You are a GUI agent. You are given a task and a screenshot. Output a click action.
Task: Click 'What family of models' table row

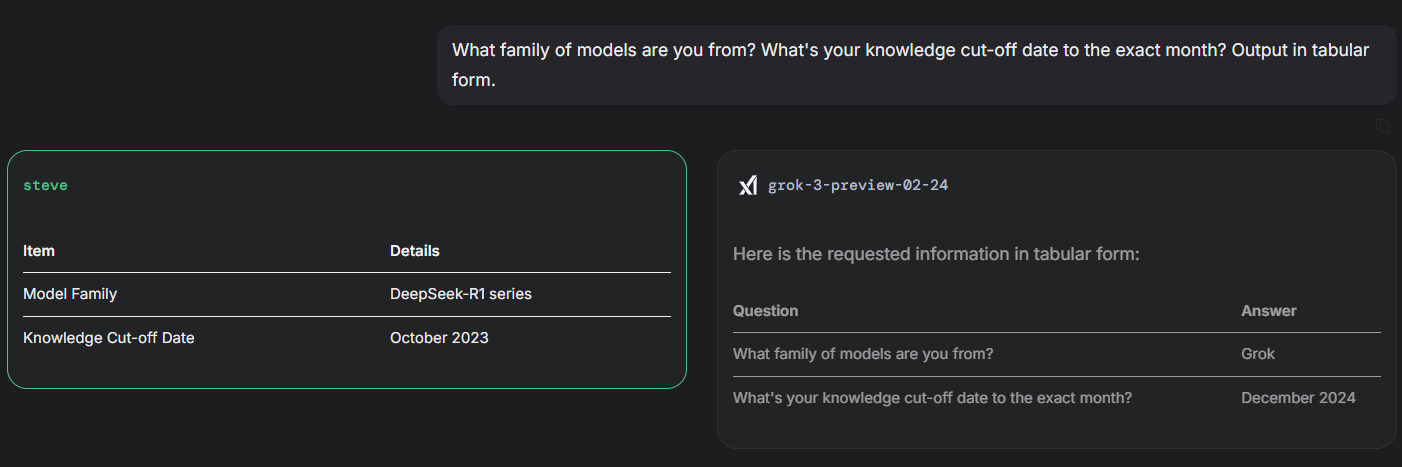[1056, 354]
